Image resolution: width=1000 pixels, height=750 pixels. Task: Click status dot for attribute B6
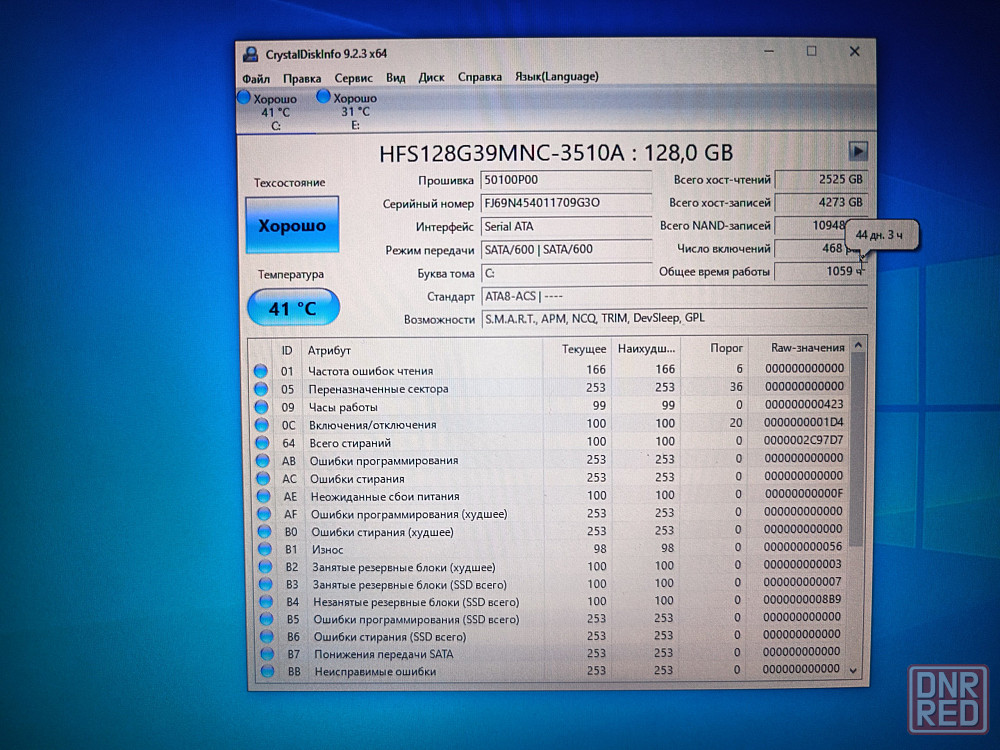(x=267, y=636)
